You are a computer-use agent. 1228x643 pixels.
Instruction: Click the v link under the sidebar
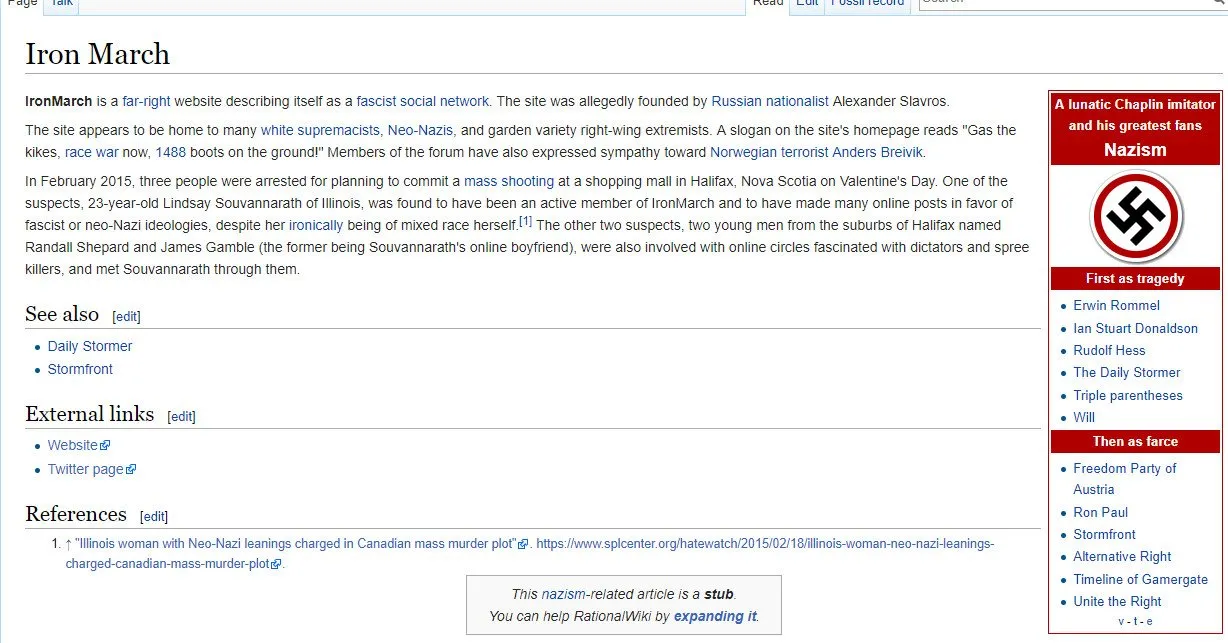click(1122, 621)
